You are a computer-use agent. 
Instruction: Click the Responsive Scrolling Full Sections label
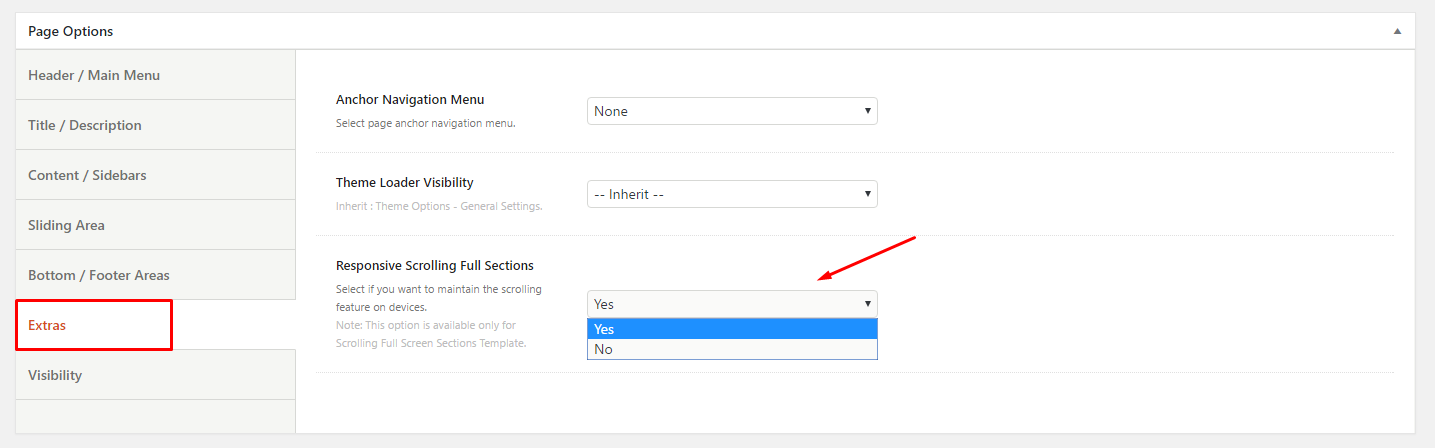435,266
